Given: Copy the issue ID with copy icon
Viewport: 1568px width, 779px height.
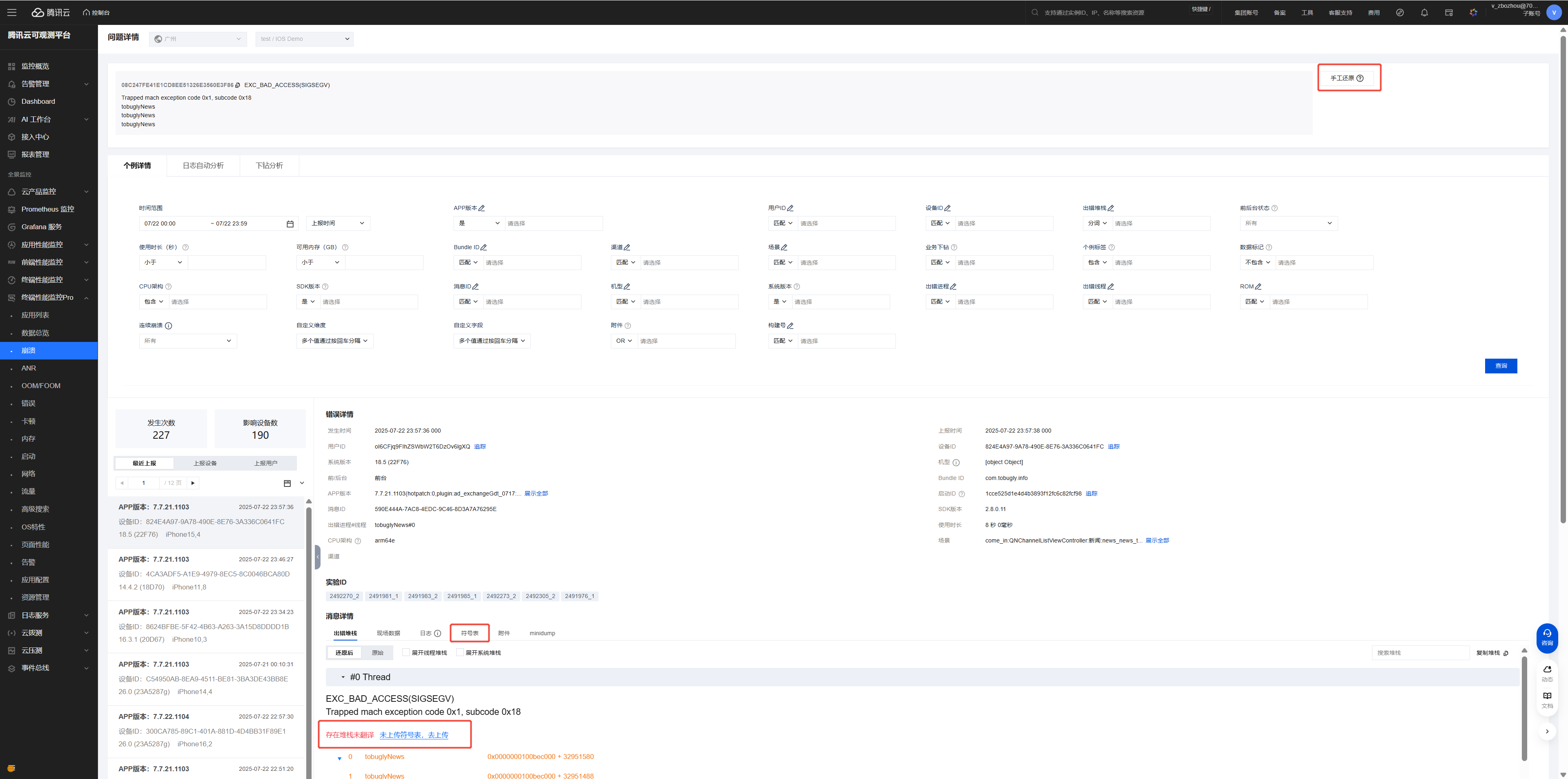Looking at the screenshot, I should [x=237, y=85].
